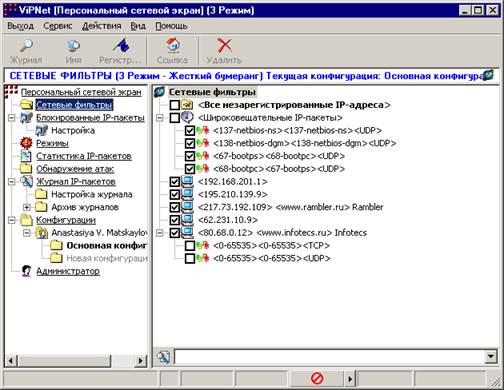This screenshot has height=390, width=504.
Task: Click the bottom search input field
Action: coord(329,357)
